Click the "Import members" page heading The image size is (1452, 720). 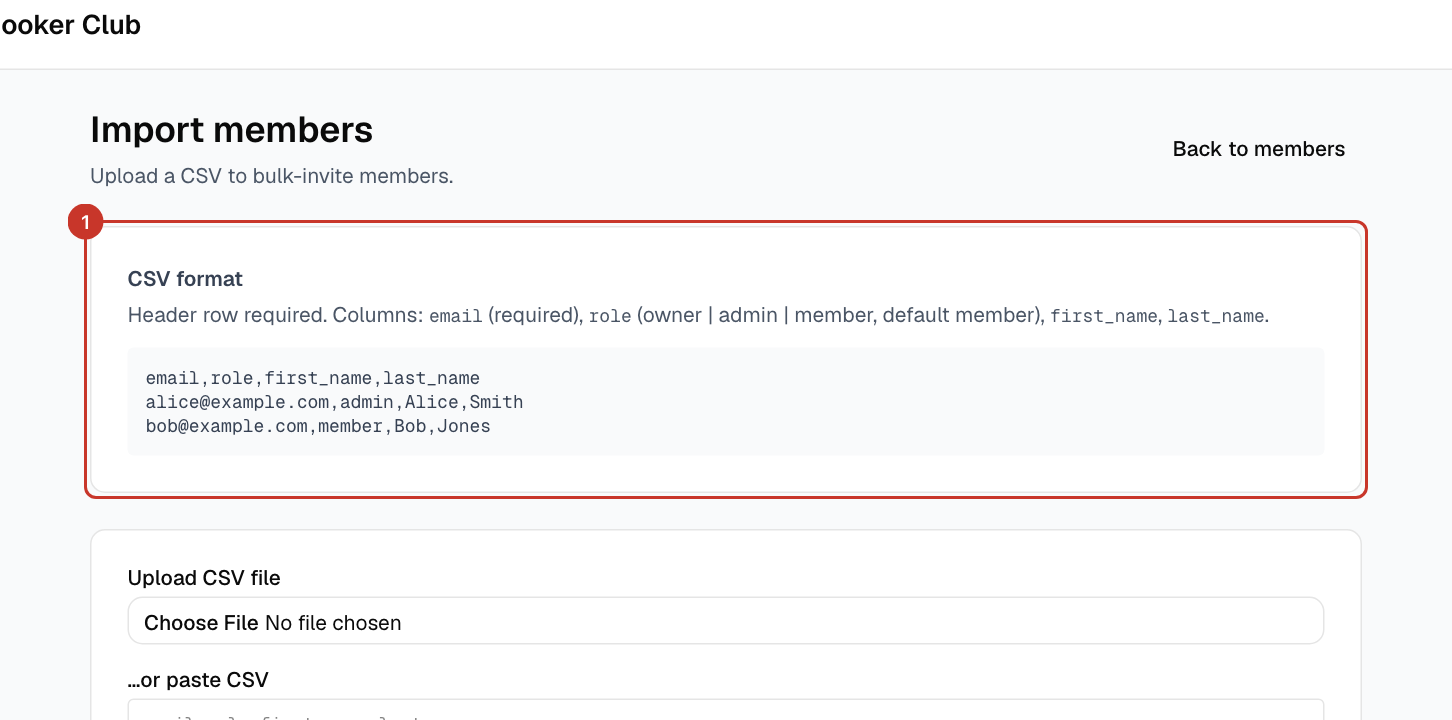coord(232,130)
